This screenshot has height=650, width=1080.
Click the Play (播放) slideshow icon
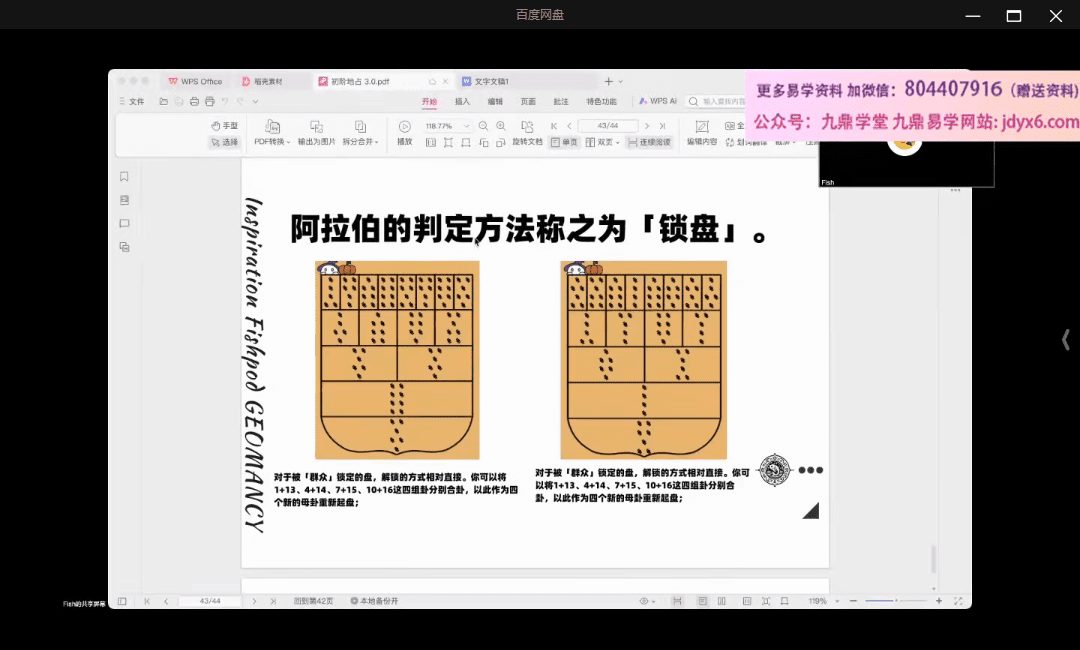coord(404,126)
